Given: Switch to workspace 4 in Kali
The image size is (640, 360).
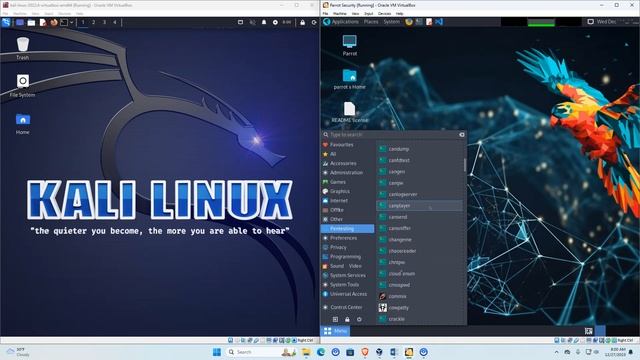Looking at the screenshot, I should pyautogui.click(x=115, y=22).
